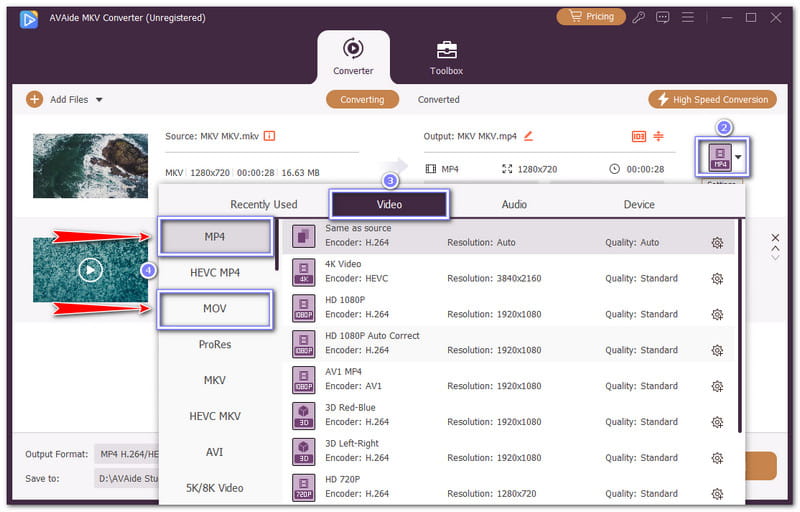The image size is (800, 512).
Task: Select MOV in the format list
Action: (215, 309)
